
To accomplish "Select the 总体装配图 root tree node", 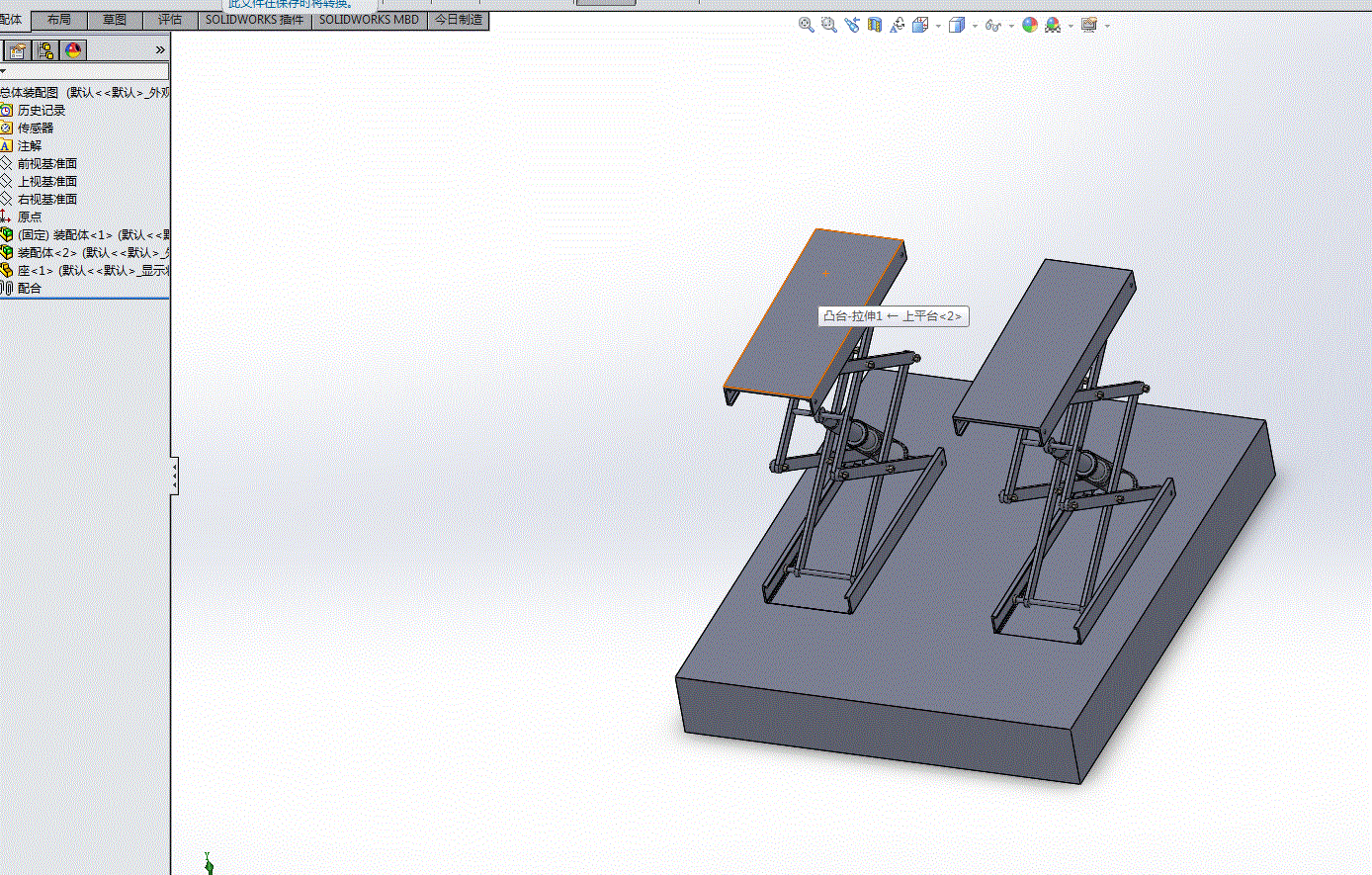I will (x=84, y=93).
